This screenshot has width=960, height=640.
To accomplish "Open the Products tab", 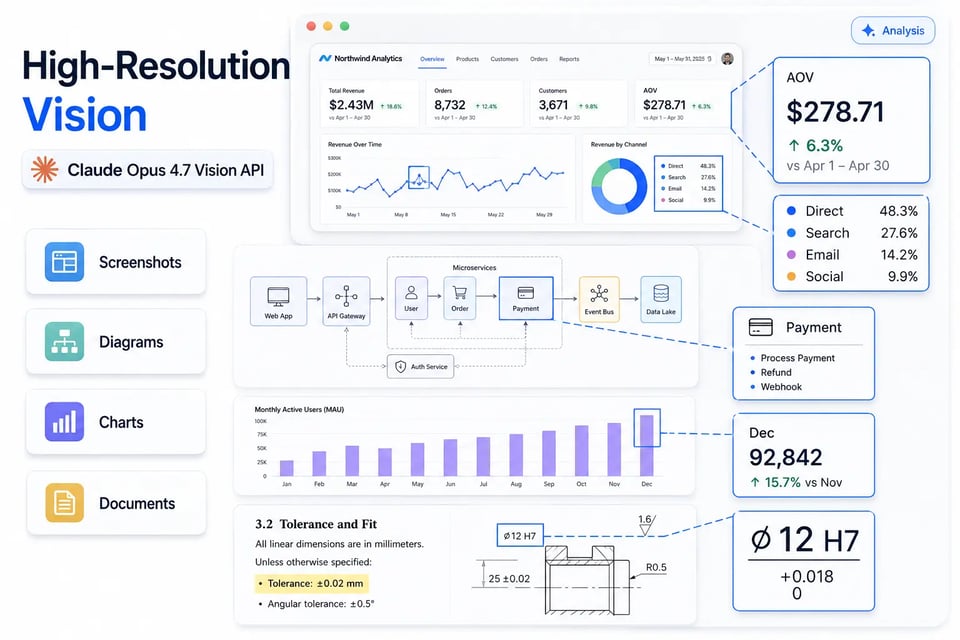I will pyautogui.click(x=467, y=59).
